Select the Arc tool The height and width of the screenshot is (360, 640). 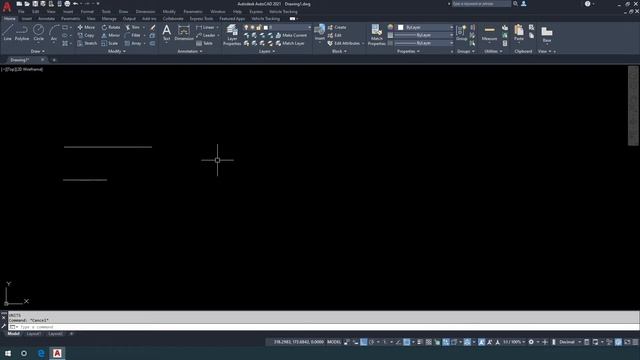tap(54, 33)
